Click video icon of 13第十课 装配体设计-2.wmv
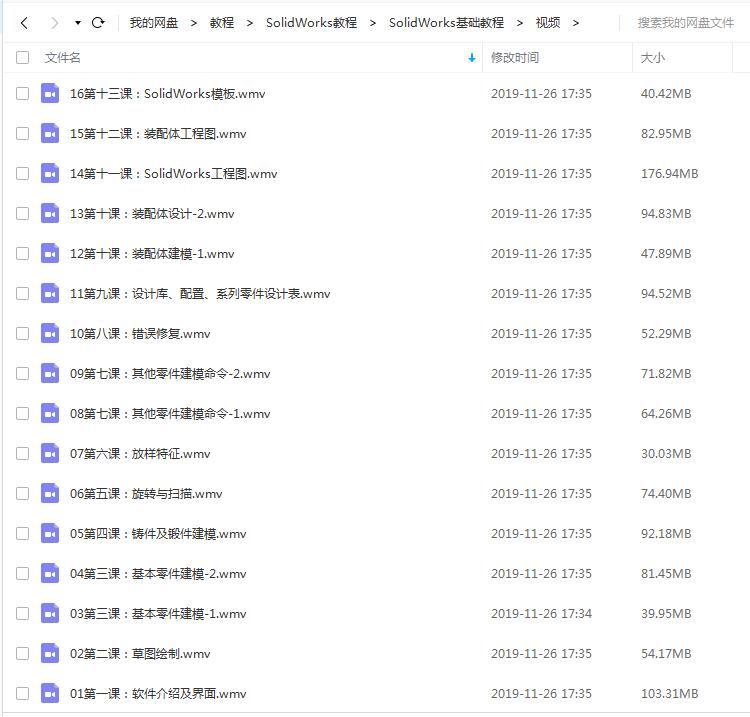The height and width of the screenshot is (717, 750). [x=50, y=213]
